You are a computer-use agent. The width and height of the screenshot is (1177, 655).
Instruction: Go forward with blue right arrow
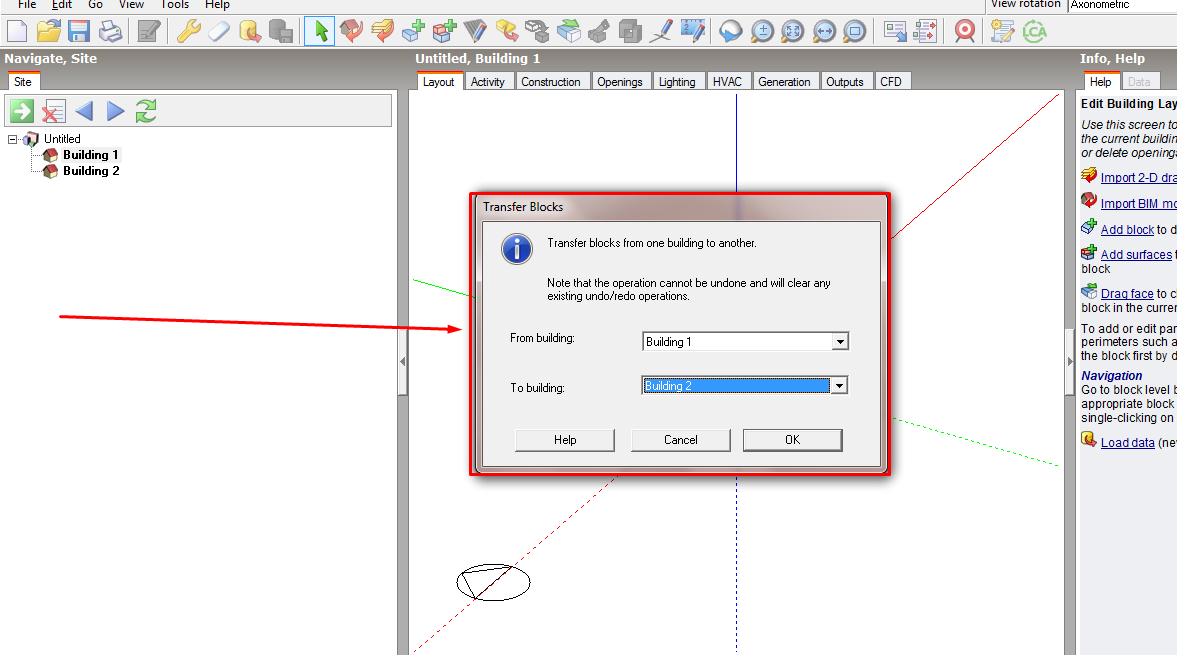click(115, 111)
